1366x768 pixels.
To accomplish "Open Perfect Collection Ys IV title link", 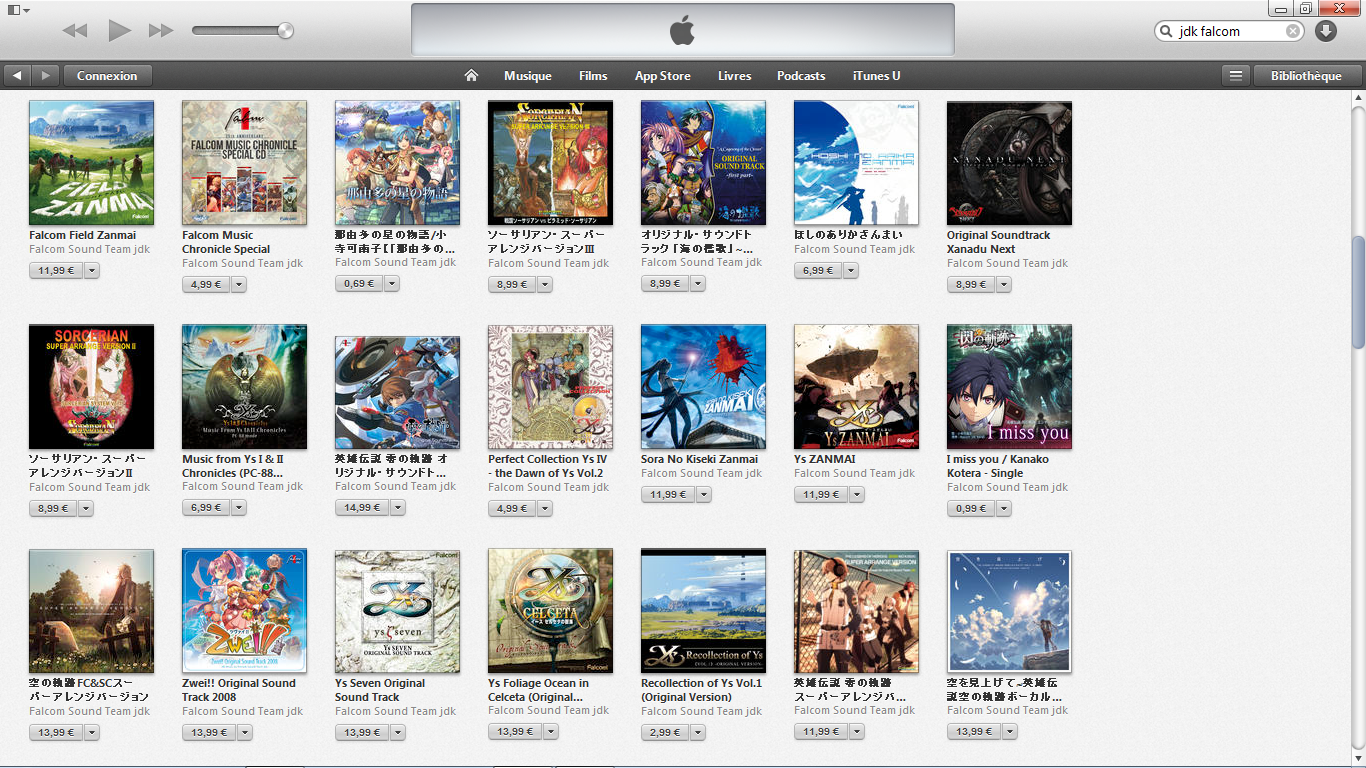I will 547,466.
